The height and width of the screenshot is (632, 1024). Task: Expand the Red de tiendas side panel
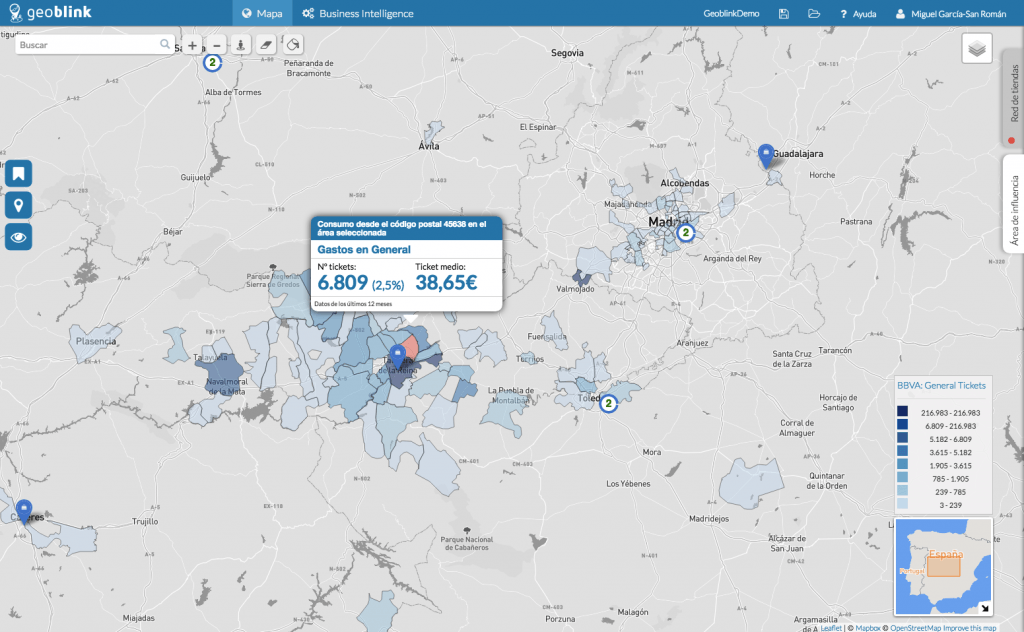coord(1014,98)
